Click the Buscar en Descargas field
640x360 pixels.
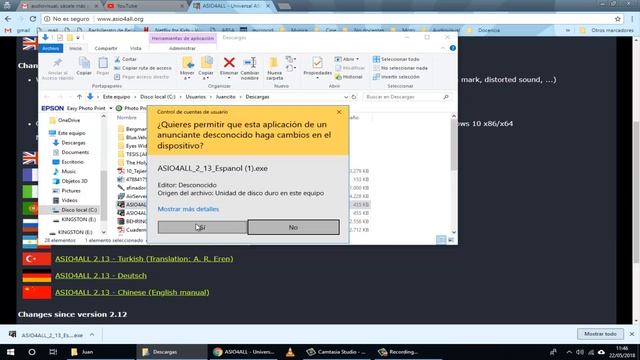coord(407,97)
